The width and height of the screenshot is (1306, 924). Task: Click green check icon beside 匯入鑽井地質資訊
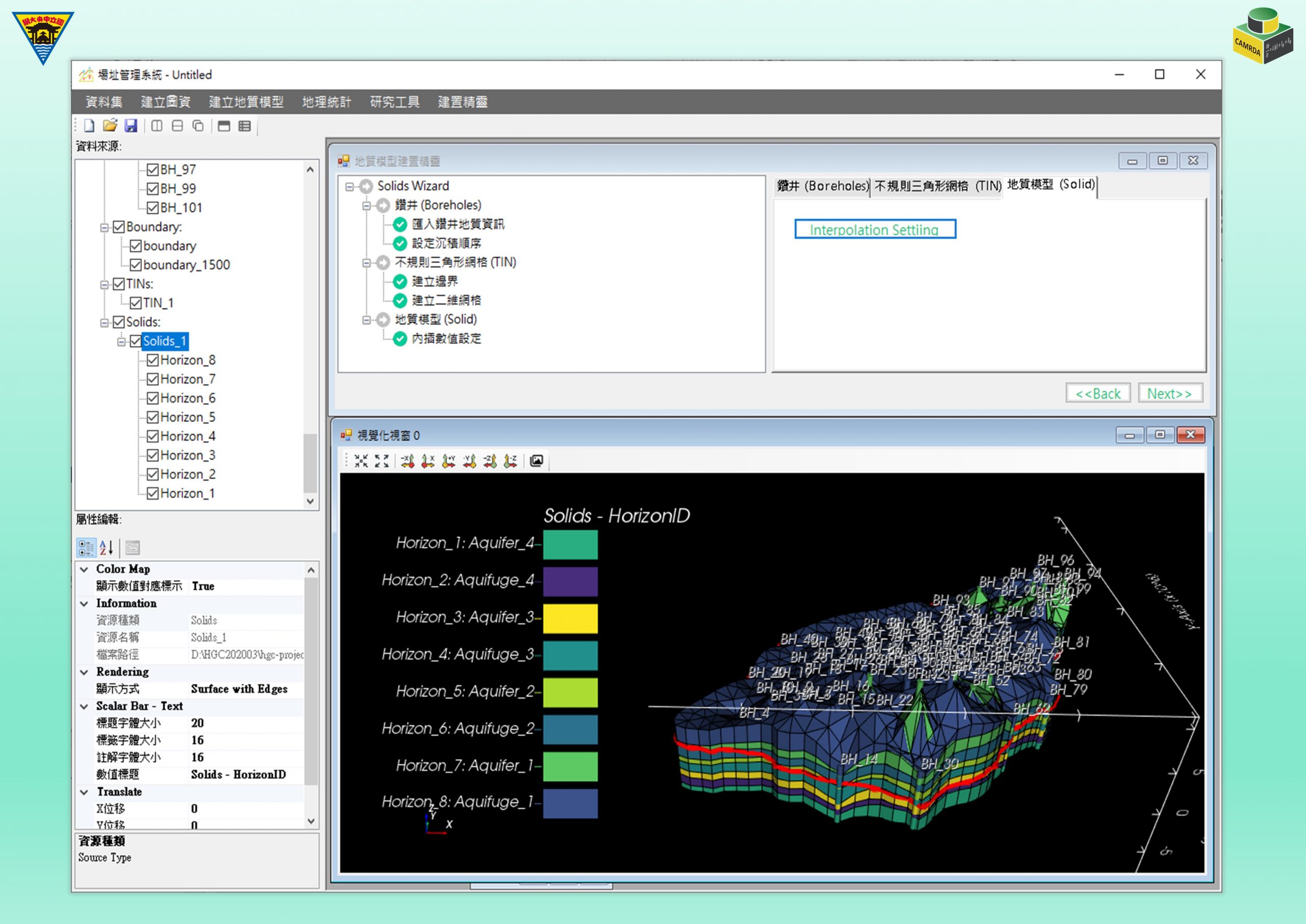400,224
